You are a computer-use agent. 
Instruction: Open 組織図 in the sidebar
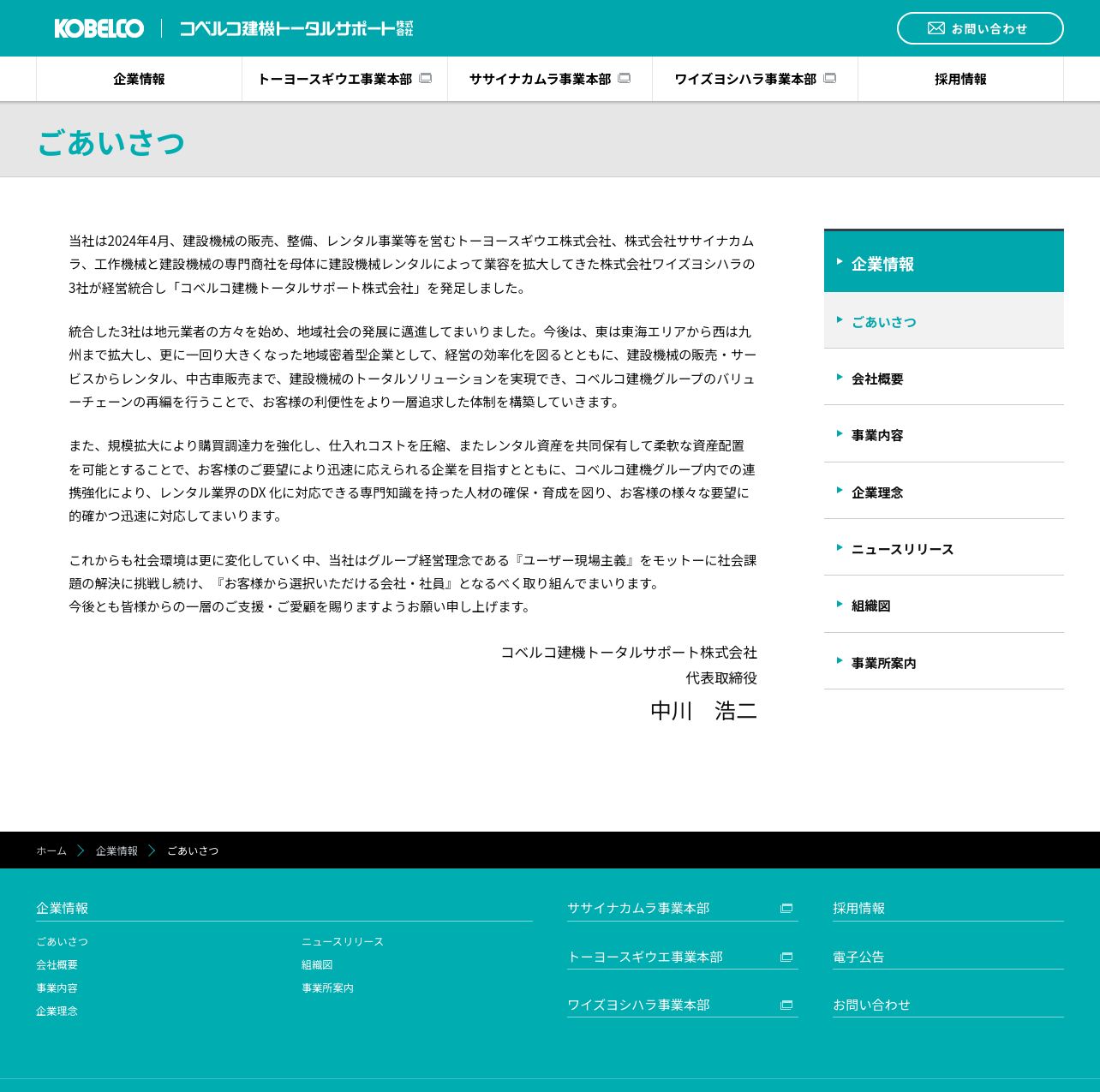(944, 605)
